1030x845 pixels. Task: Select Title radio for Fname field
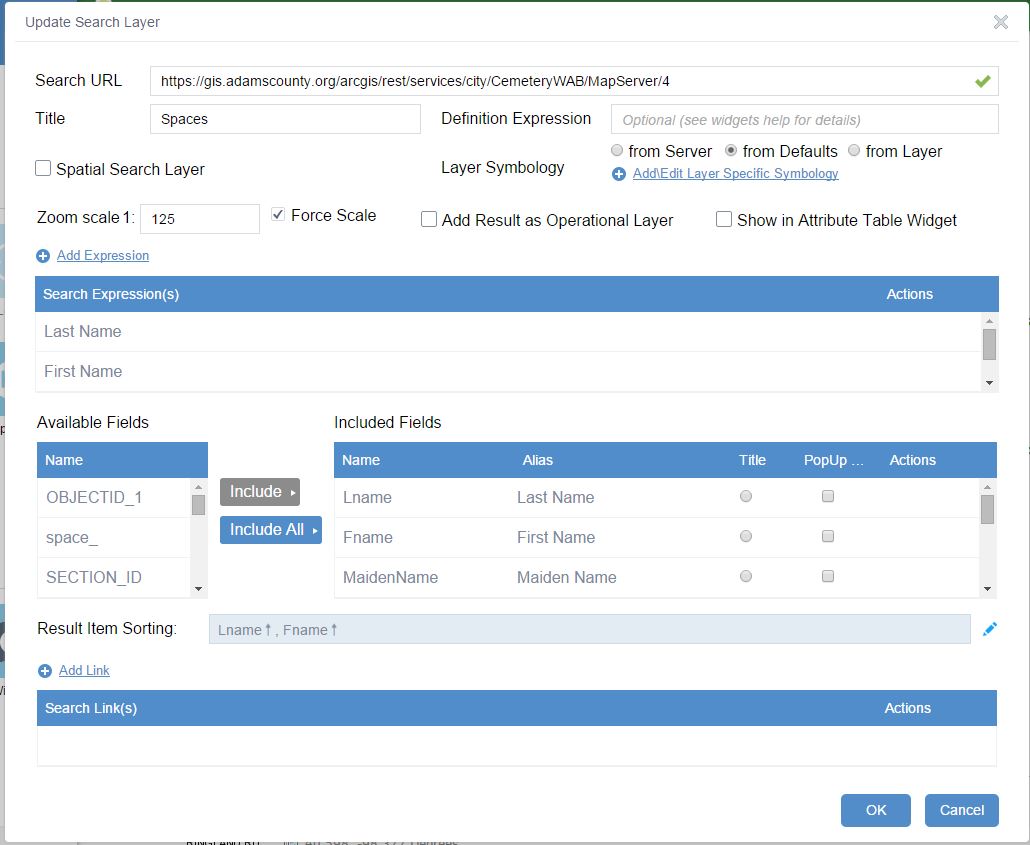746,536
